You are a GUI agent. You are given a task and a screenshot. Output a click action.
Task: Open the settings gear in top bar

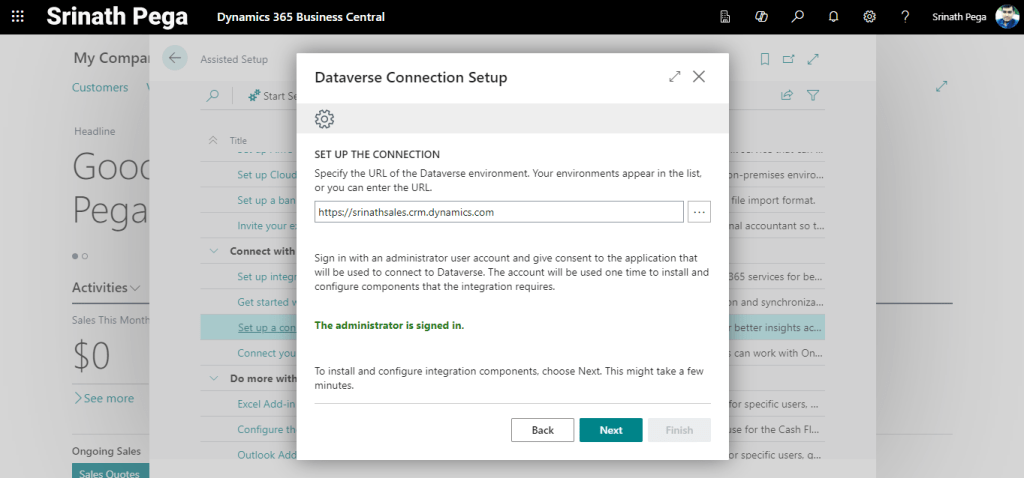click(869, 17)
